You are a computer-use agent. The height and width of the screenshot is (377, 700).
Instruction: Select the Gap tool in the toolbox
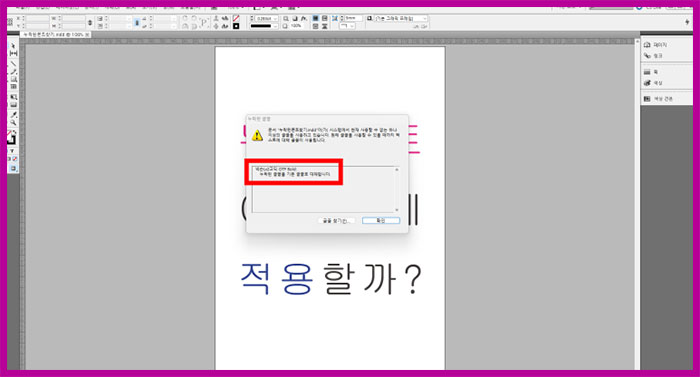coord(13,54)
